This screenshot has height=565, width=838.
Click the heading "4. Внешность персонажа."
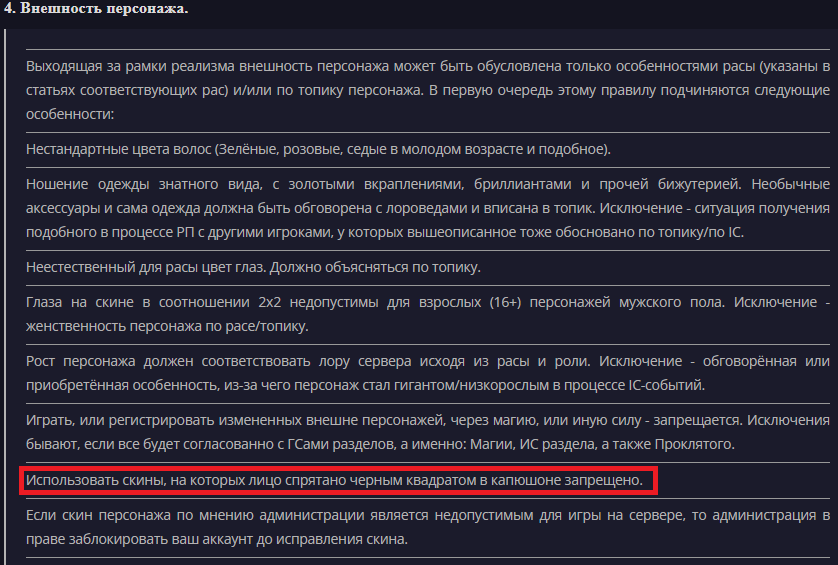(x=95, y=9)
